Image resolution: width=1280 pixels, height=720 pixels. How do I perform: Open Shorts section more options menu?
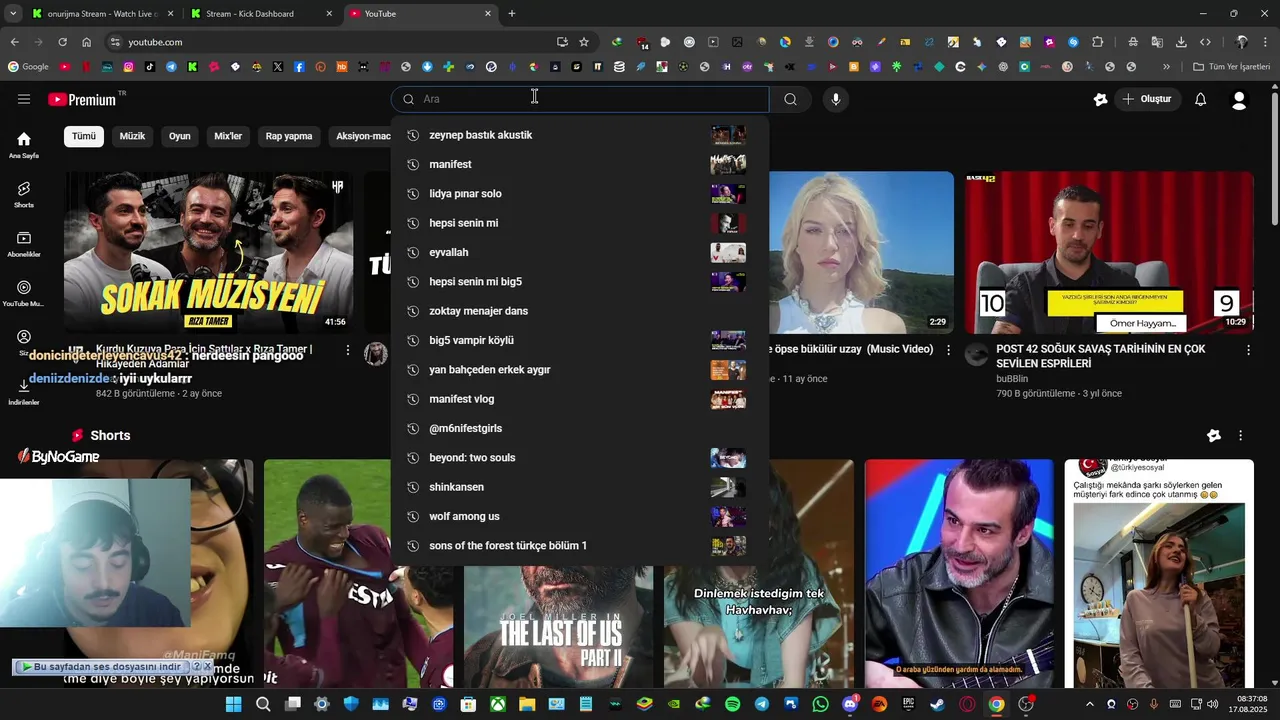[1241, 436]
